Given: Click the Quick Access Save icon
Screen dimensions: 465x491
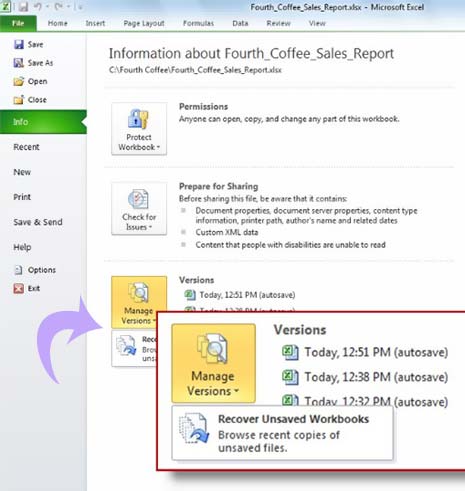Looking at the screenshot, I should pos(23,7).
